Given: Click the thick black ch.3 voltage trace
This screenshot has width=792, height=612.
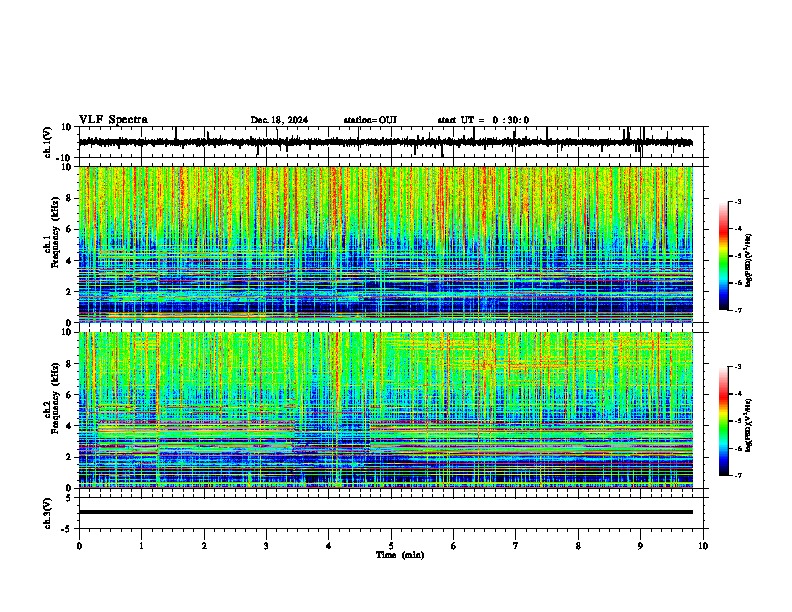Looking at the screenshot, I should 386,512.
